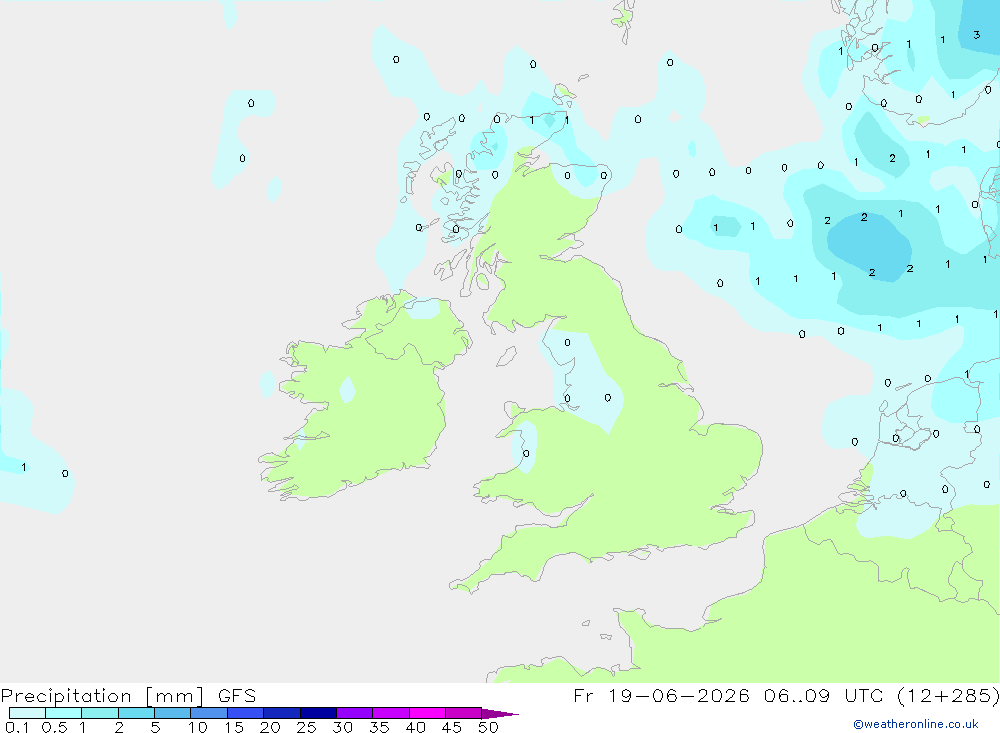Click the legend label "0.5"
1000x733 pixels.
pyautogui.click(x=54, y=727)
